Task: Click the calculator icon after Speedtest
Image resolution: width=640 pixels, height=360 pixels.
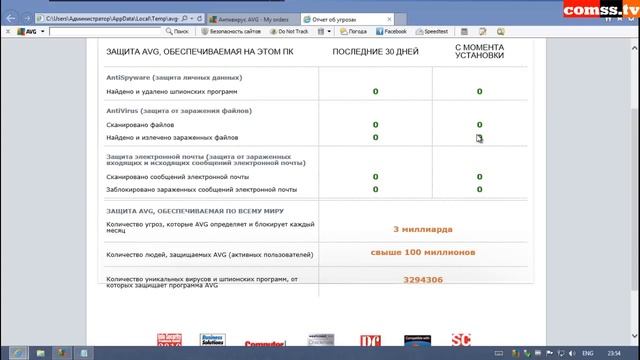Action: pyautogui.click(x=464, y=31)
